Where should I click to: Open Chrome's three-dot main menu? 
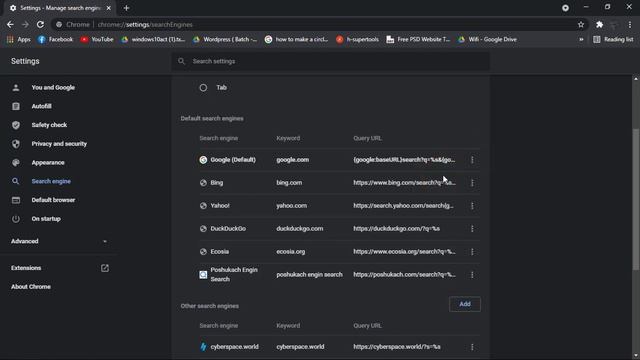[630, 24]
